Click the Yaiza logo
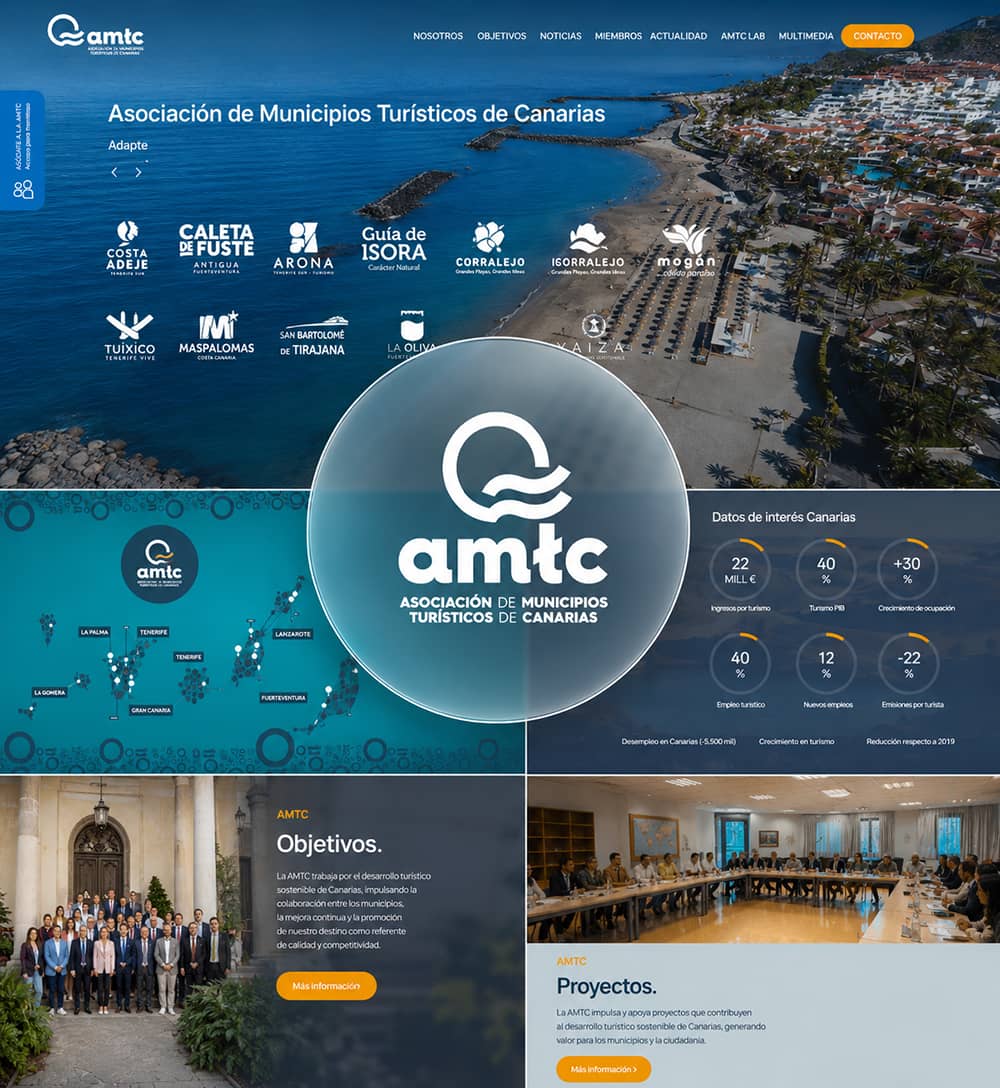This screenshot has width=1000, height=1088. [x=593, y=337]
